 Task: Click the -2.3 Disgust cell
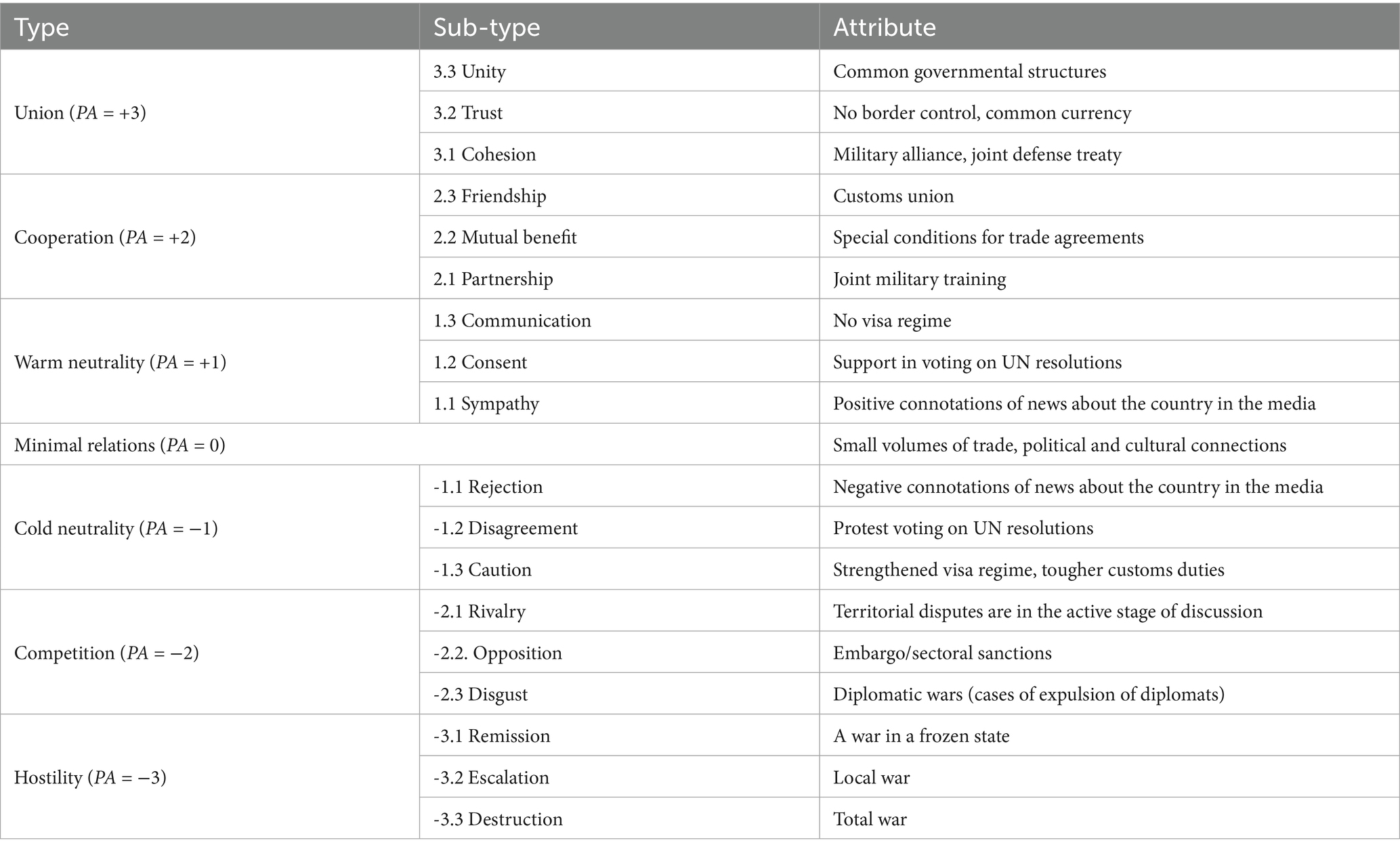point(480,694)
